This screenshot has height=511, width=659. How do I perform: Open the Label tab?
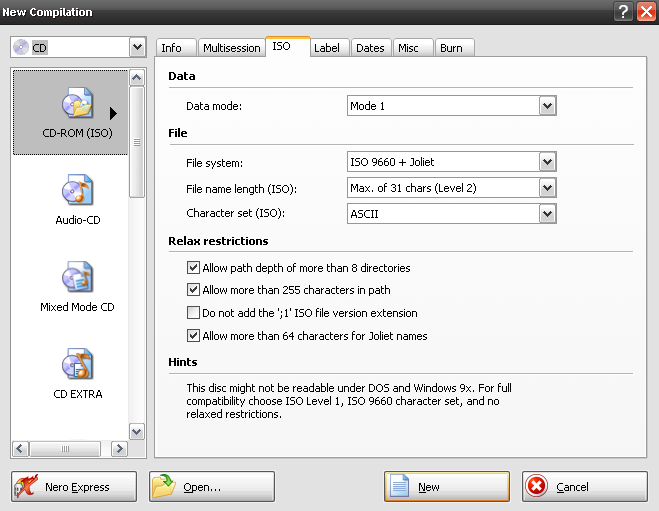[330, 48]
